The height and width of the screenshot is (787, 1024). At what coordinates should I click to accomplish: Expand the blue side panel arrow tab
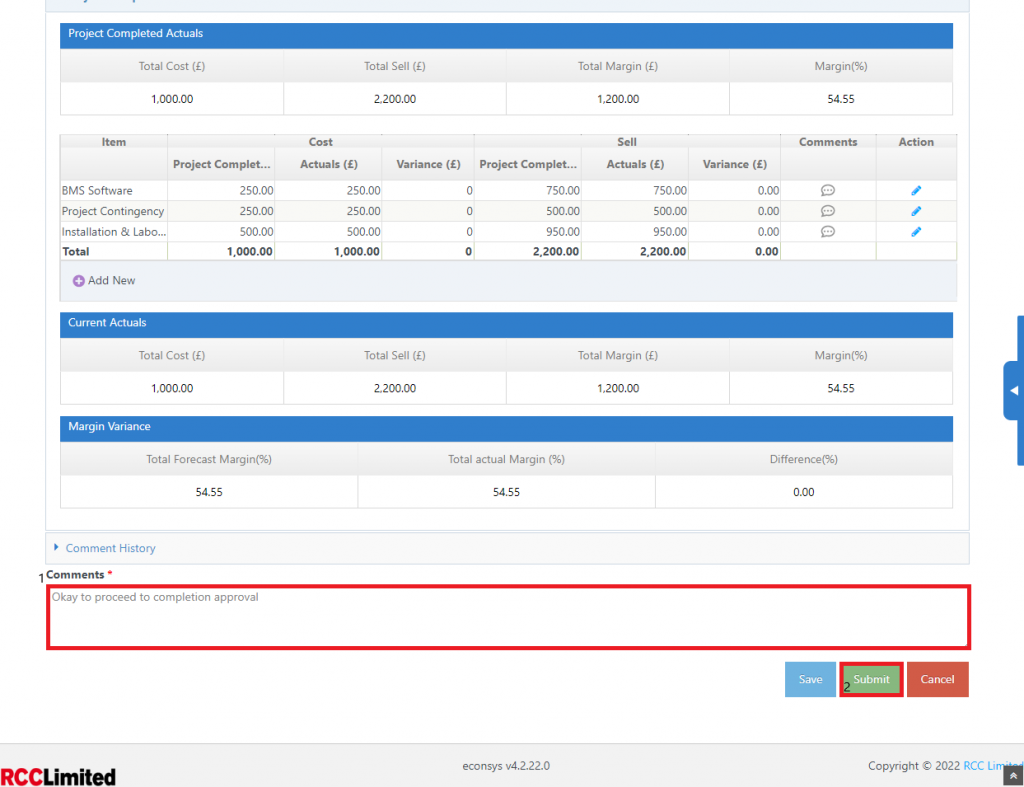(1013, 390)
